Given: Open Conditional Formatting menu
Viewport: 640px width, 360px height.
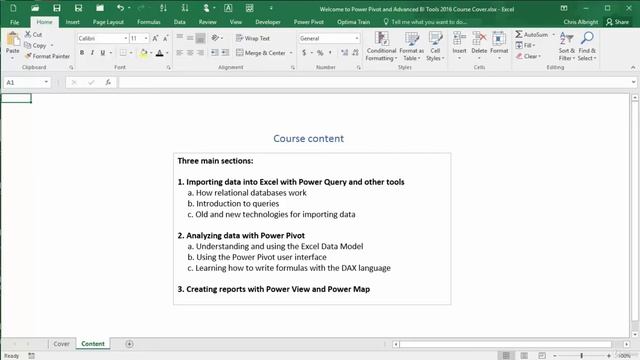Looking at the screenshot, I should click(x=381, y=47).
